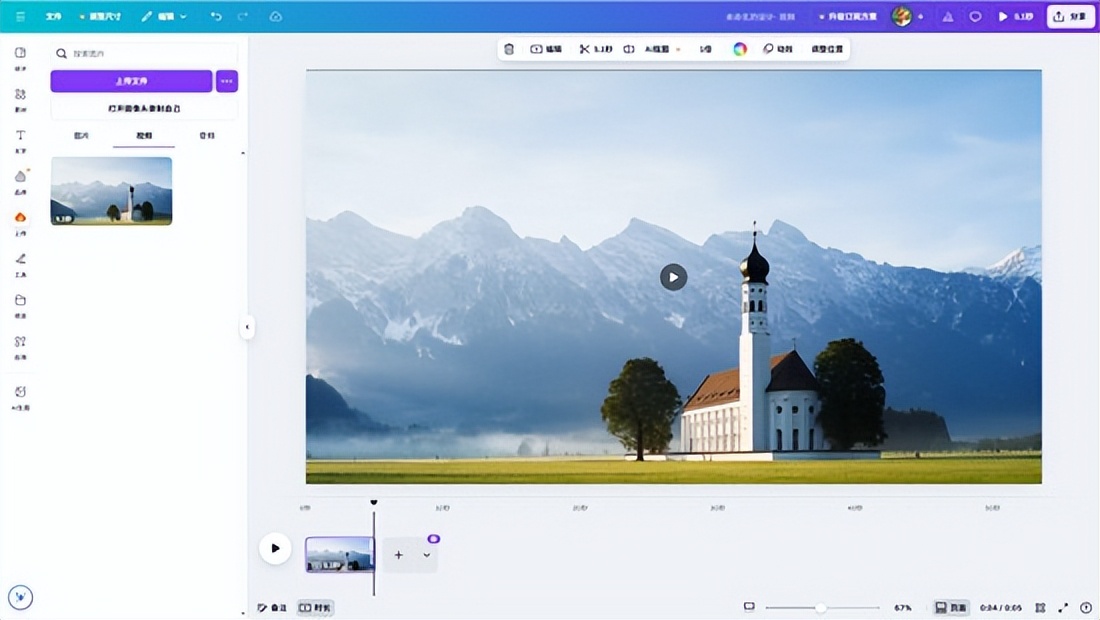Expand the chevron next to add page
Viewport: 1100px width, 620px height.
point(427,555)
